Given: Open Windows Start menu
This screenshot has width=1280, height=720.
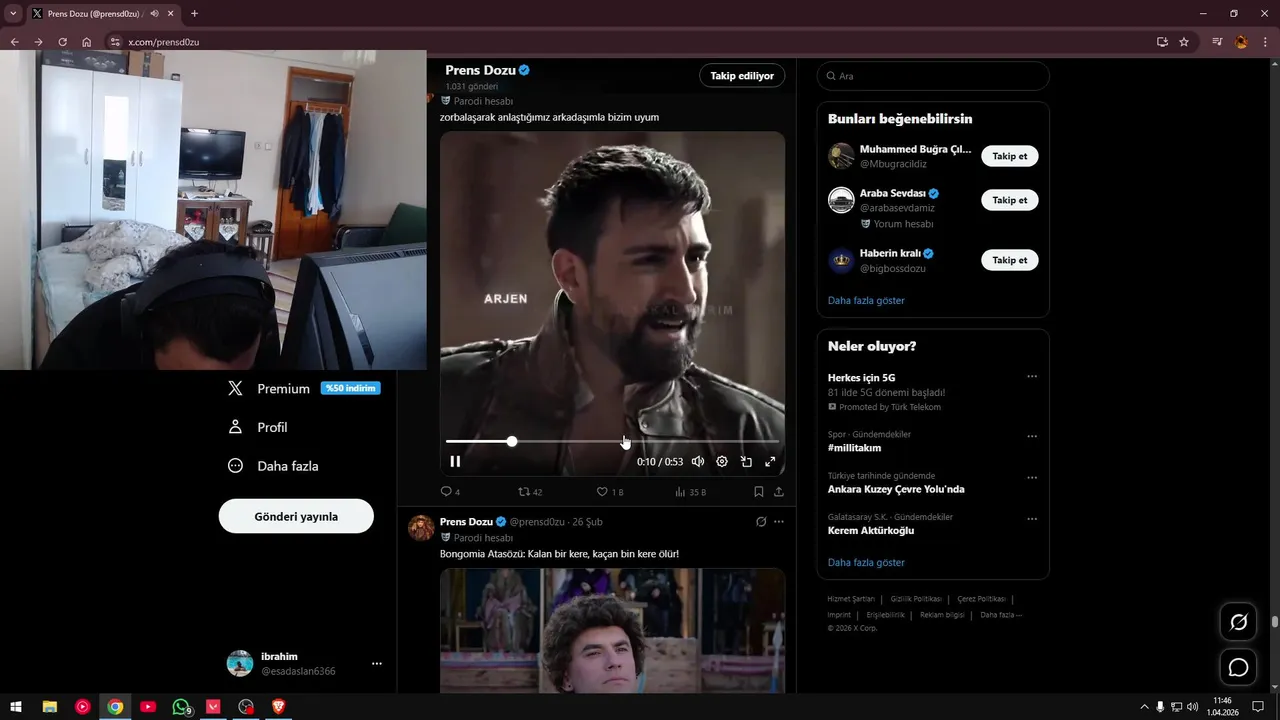Looking at the screenshot, I should coord(16,707).
